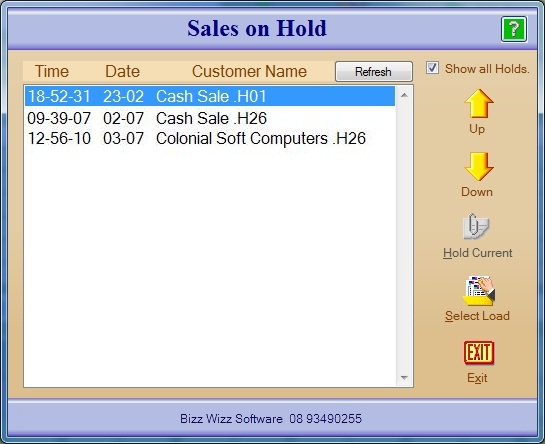Click the Time column header
The image size is (545, 444).
point(52,71)
